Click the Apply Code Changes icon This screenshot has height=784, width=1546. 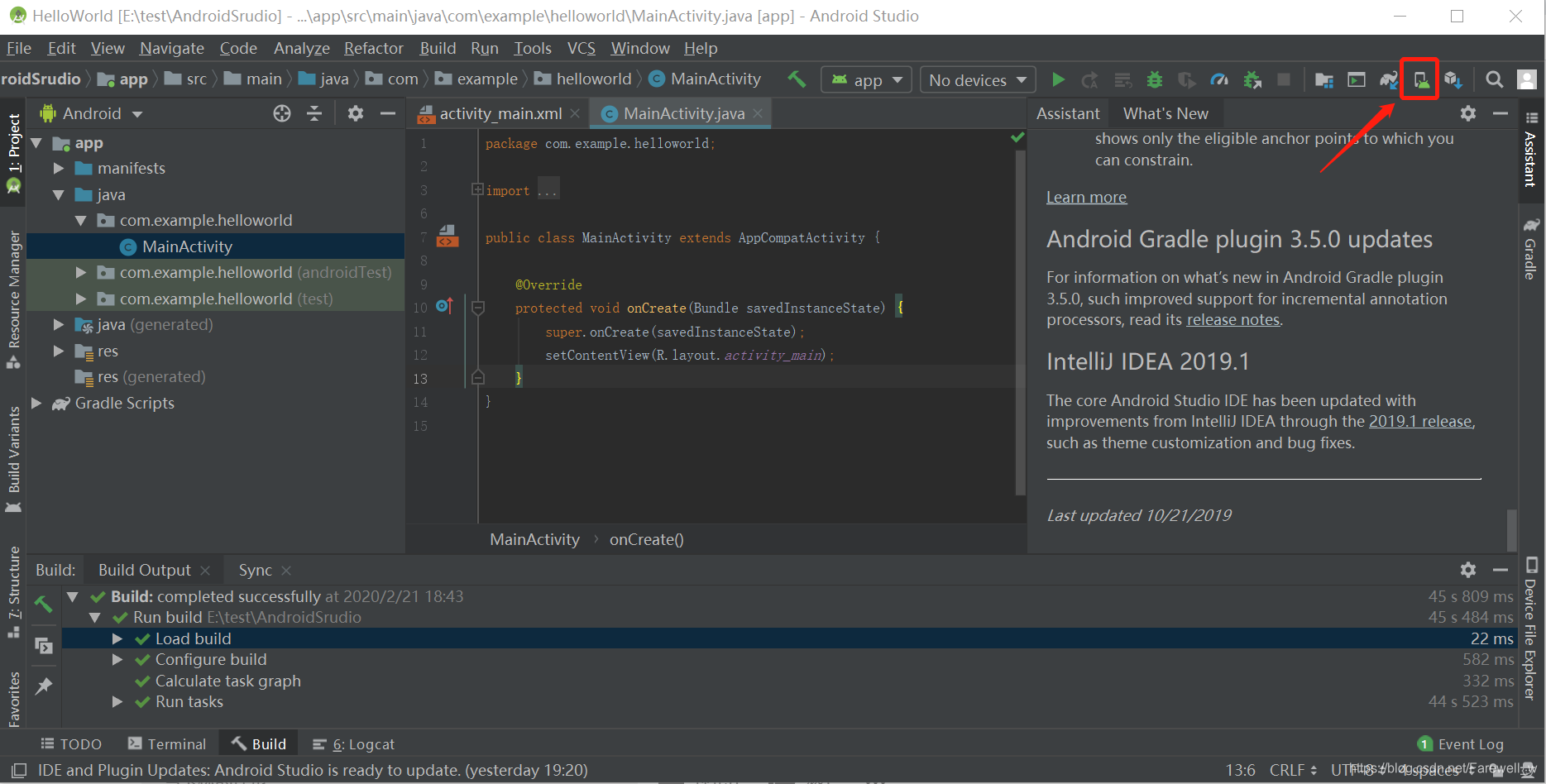coord(1122,79)
